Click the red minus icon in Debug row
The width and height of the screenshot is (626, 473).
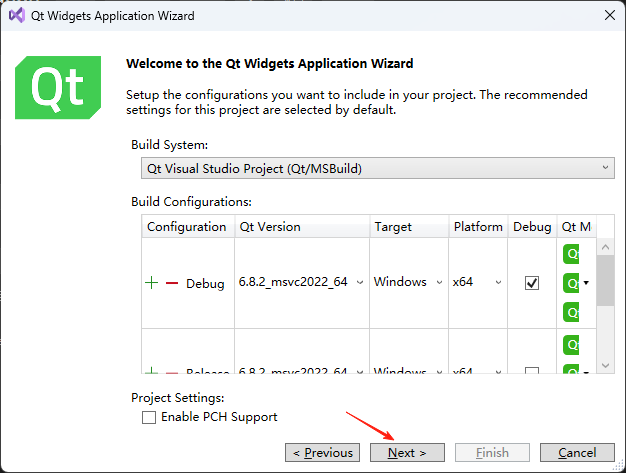tap(172, 283)
